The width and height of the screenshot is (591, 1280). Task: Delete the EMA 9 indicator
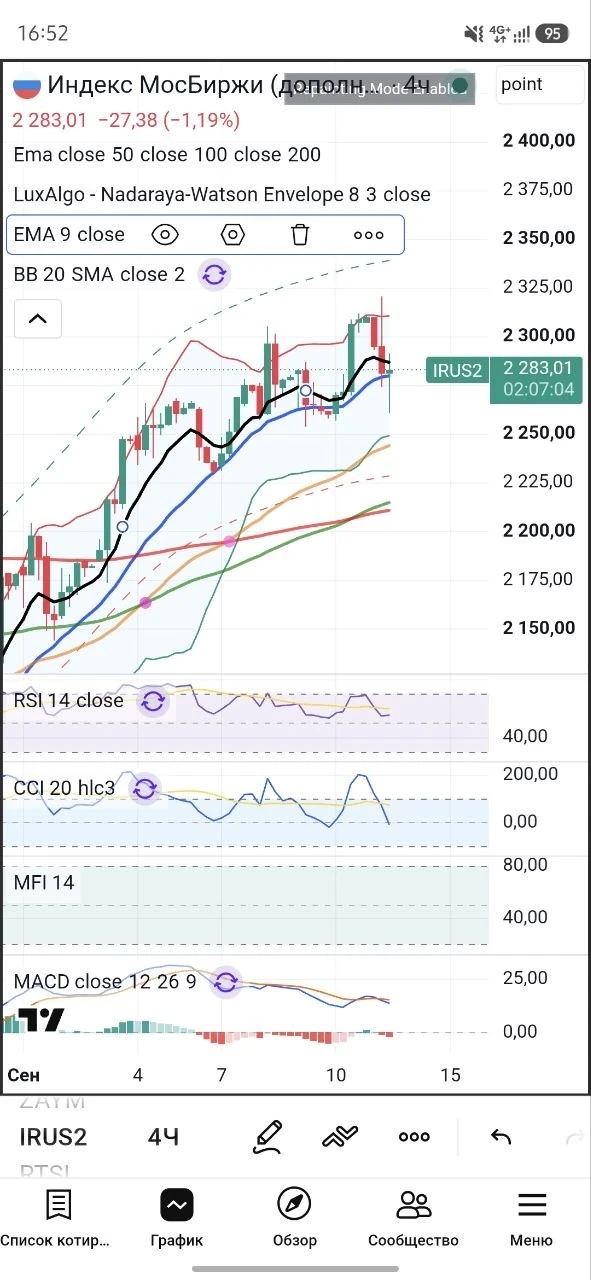click(x=300, y=235)
